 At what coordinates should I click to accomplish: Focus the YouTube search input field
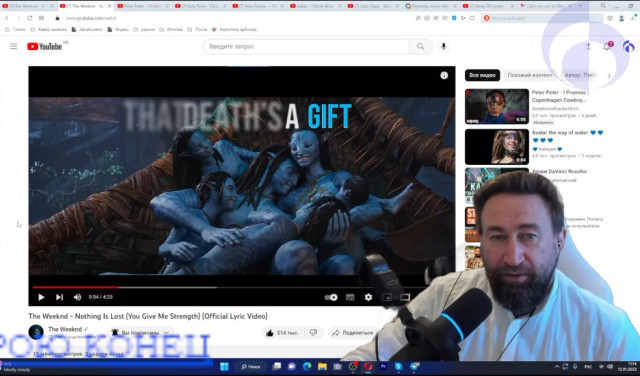point(307,46)
